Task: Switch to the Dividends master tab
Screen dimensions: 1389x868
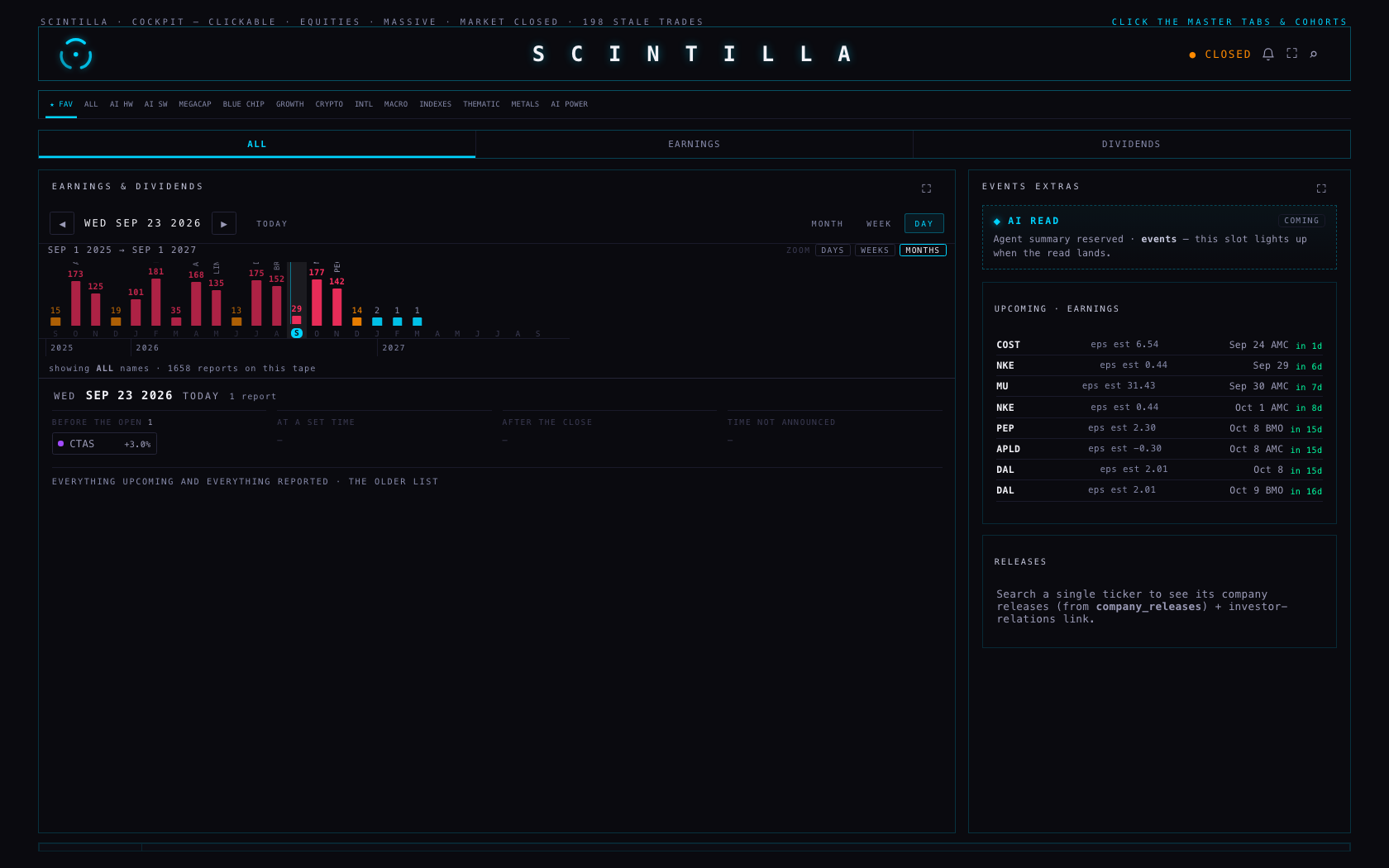Action: pyautogui.click(x=1131, y=144)
